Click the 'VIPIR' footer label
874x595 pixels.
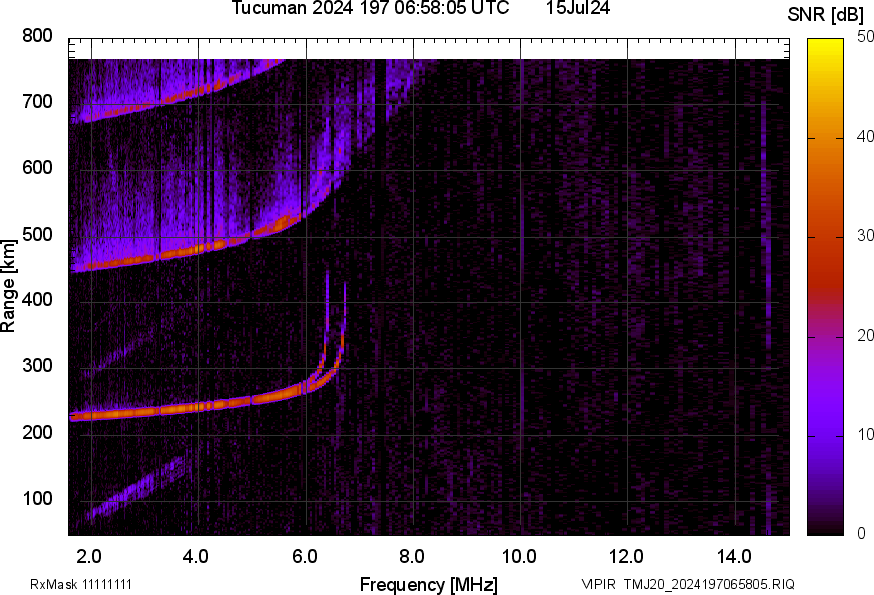599,584
